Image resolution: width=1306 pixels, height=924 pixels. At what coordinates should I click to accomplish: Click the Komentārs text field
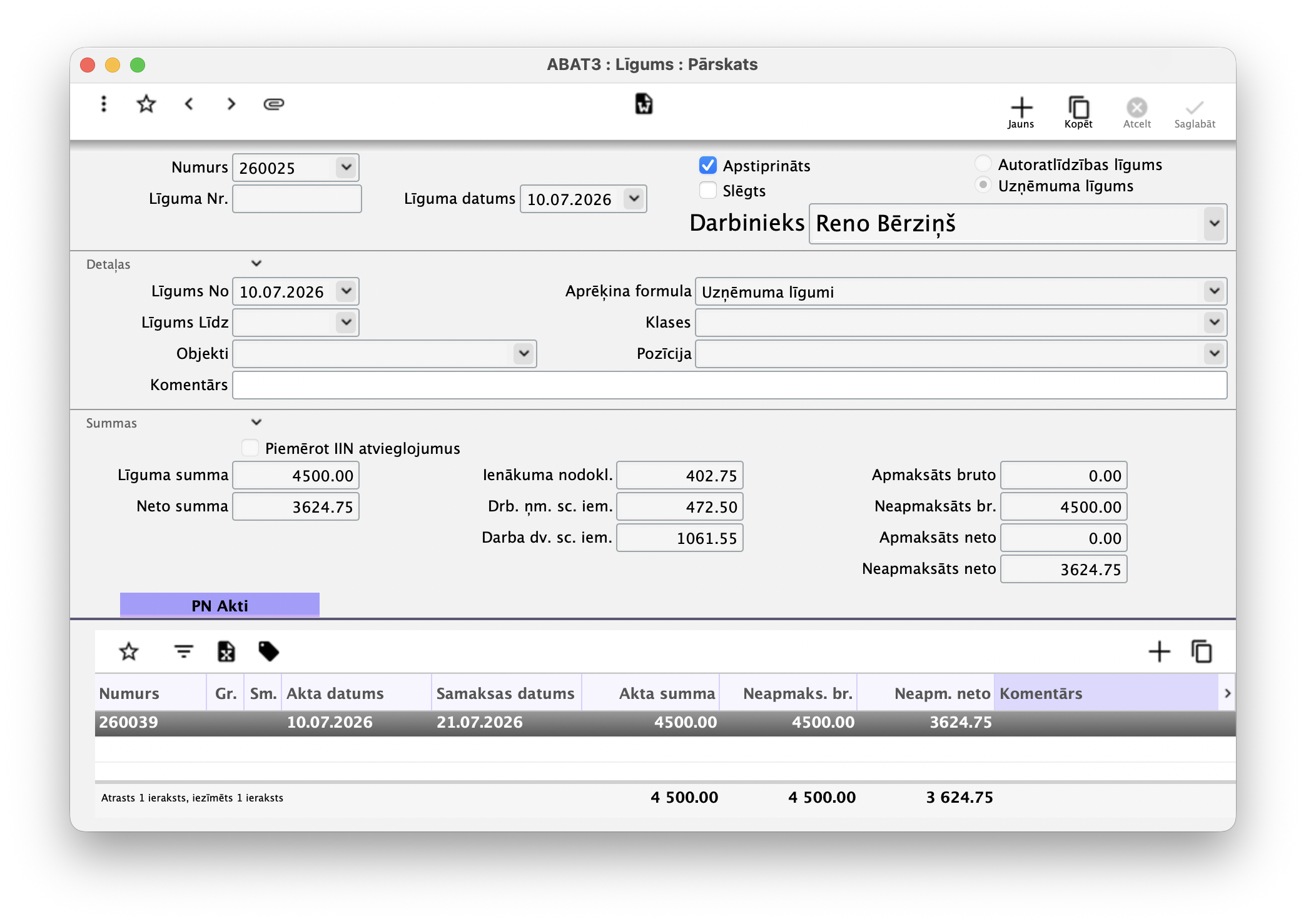[729, 385]
